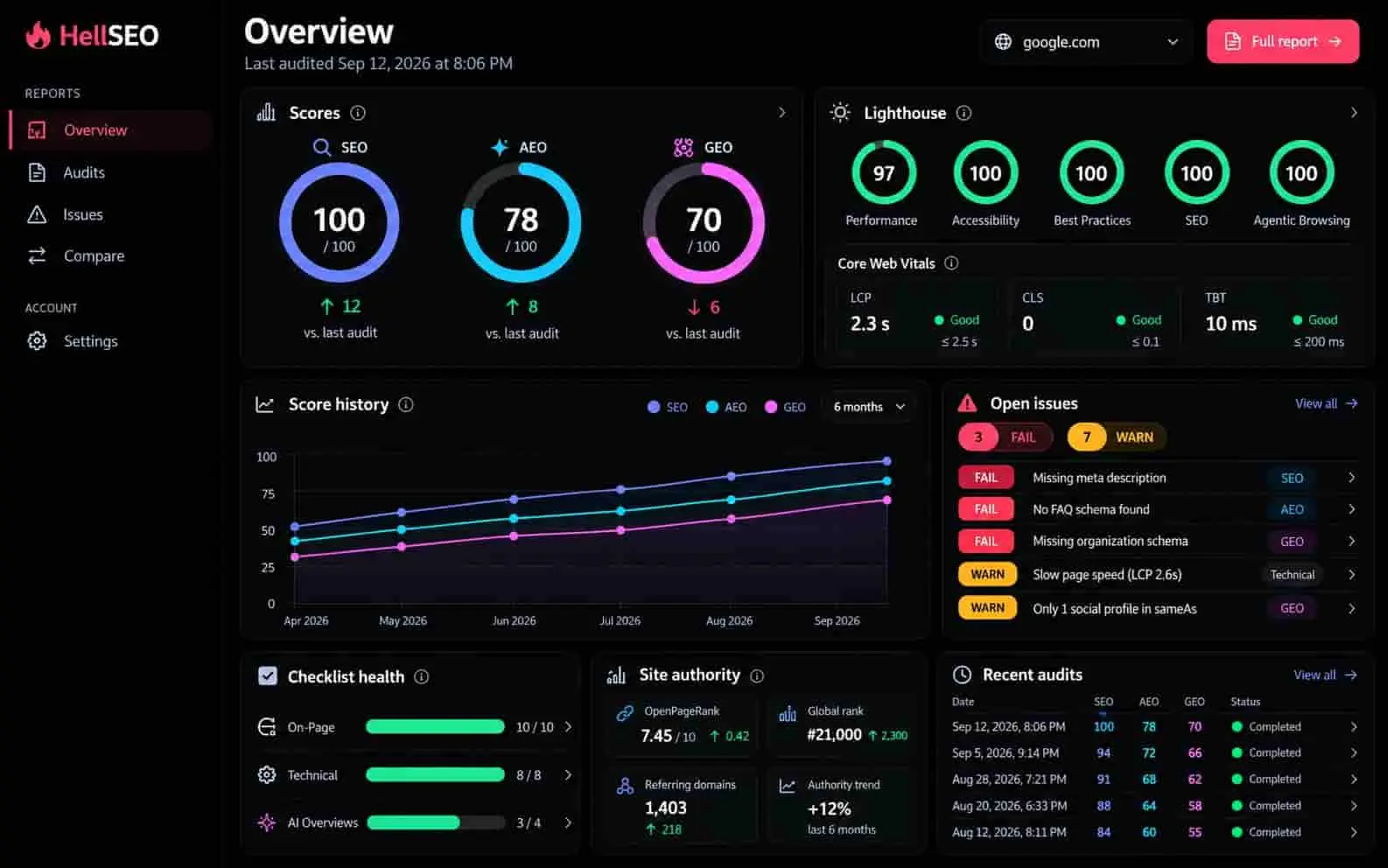Click the Open issues red warning icon
This screenshot has width=1388, height=868.
(x=967, y=403)
